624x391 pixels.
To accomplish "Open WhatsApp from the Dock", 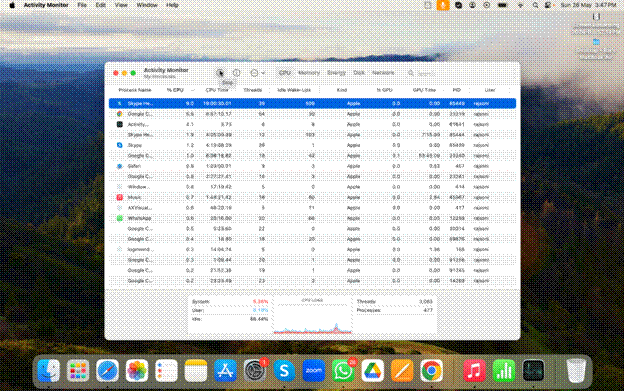I will tap(343, 371).
